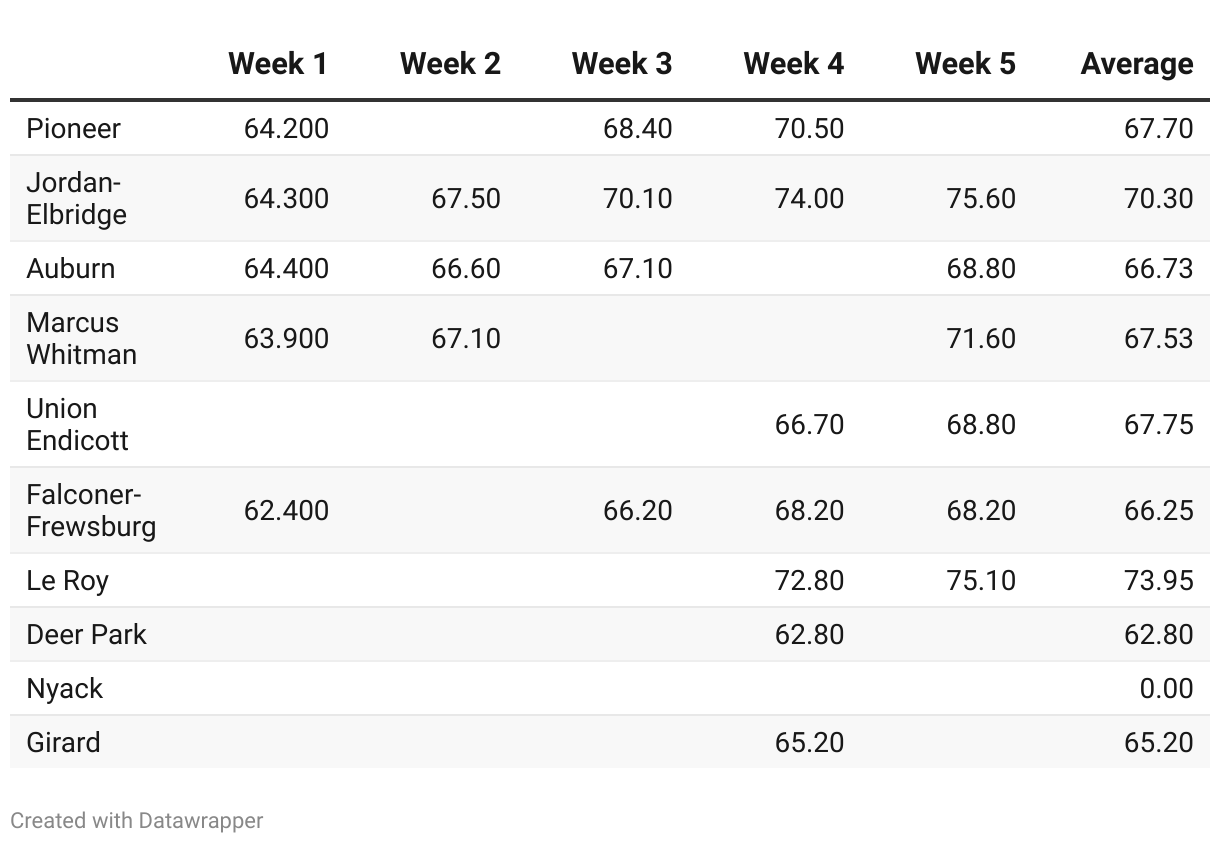This screenshot has width=1220, height=844.
Task: Select Nyack's 0.00 average value
Action: click(x=1166, y=689)
